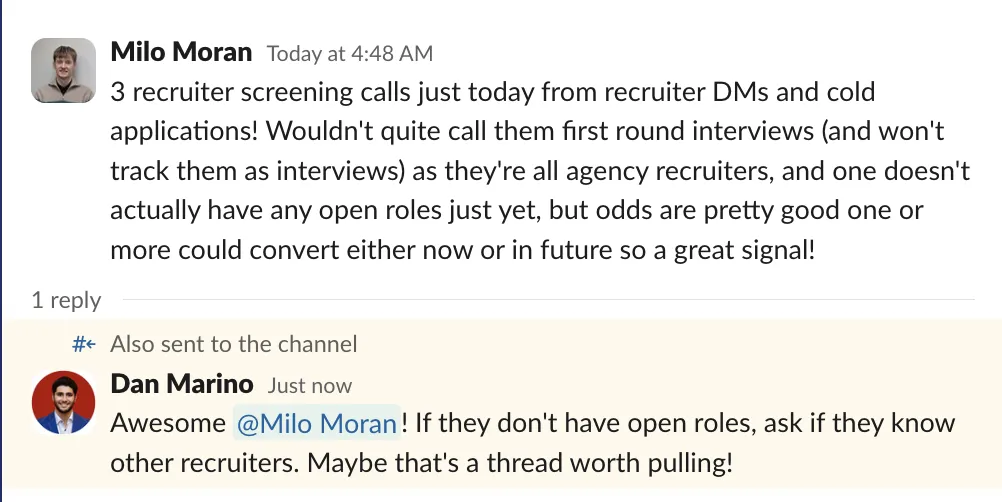The image size is (1002, 502).
Task: Click the 'thread worth pulling' sentence
Action: (x=520, y=463)
